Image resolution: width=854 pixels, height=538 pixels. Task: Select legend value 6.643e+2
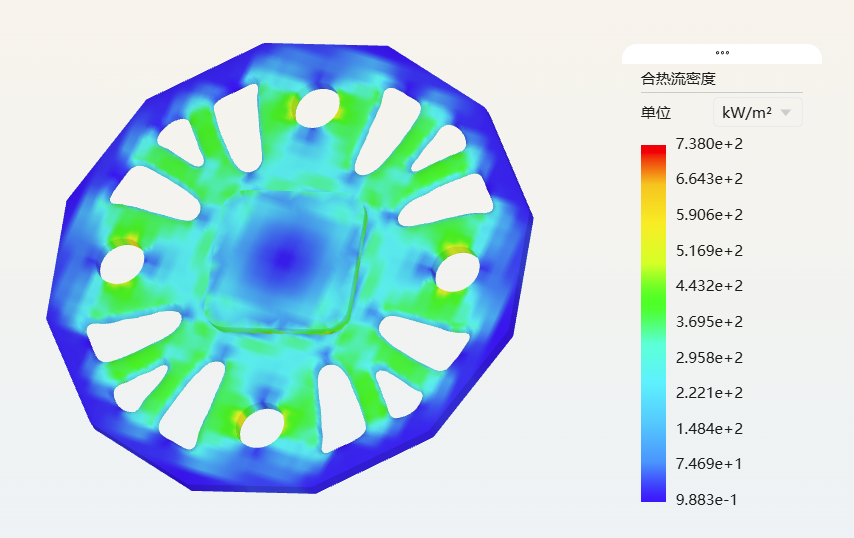tap(709, 179)
